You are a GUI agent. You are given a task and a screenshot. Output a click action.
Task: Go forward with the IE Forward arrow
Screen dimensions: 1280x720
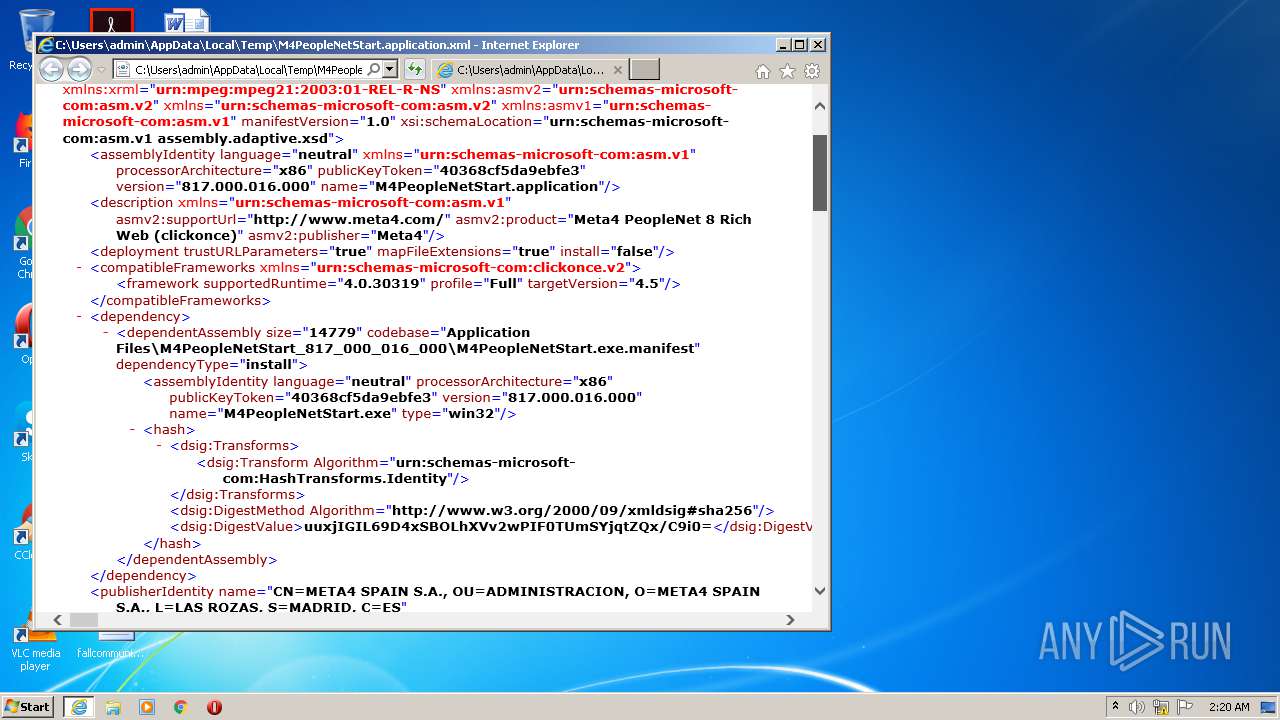pos(79,69)
